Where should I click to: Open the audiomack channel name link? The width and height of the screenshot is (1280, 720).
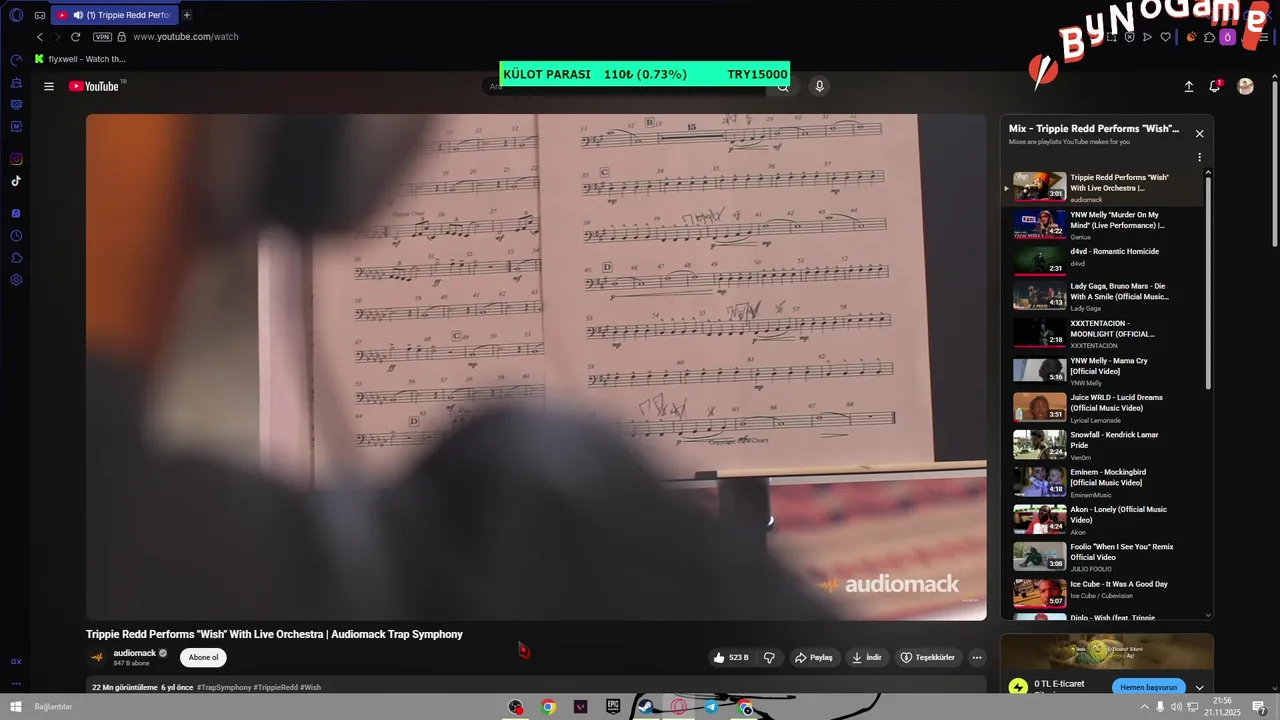point(134,653)
